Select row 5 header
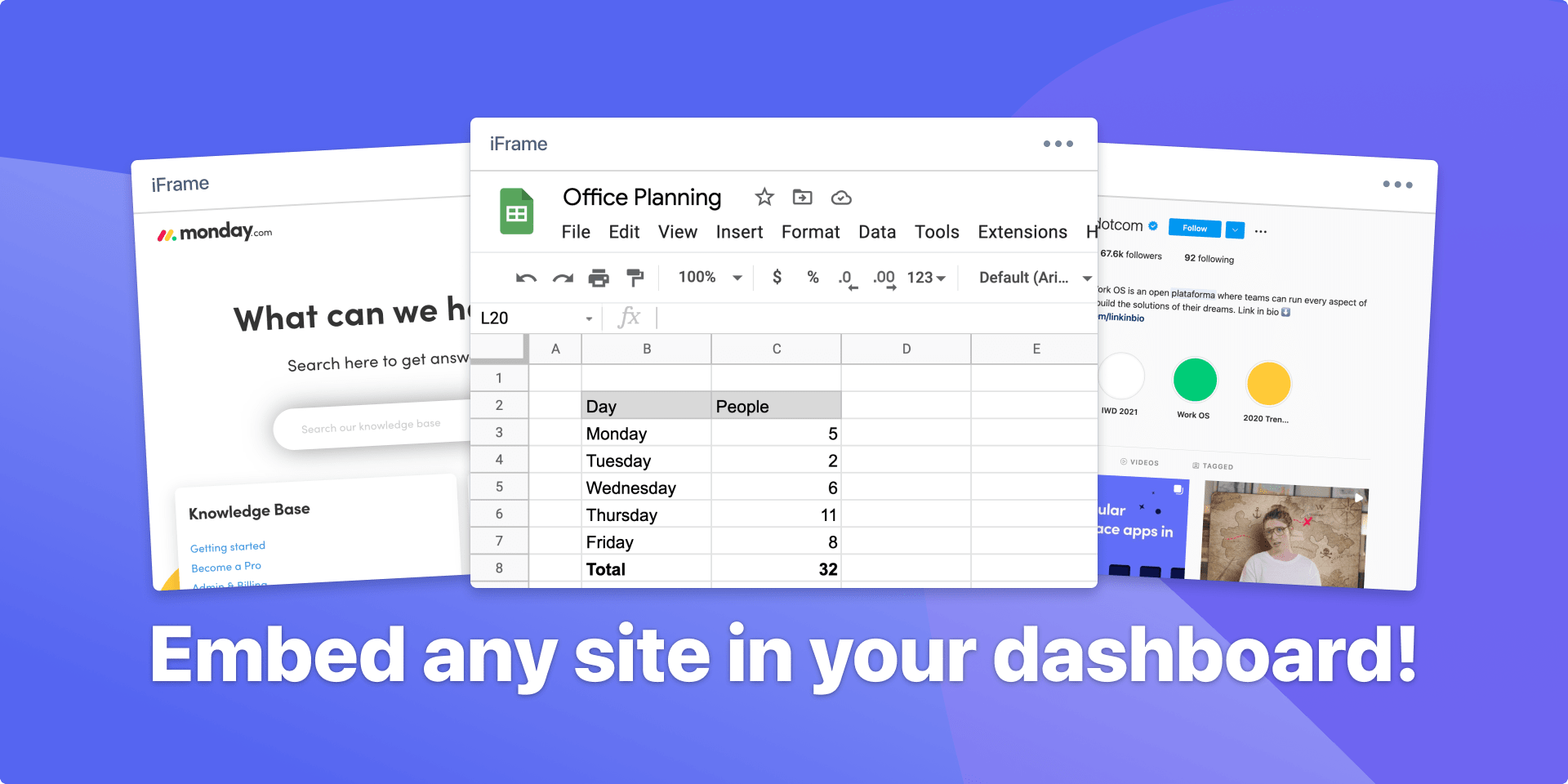The image size is (1568, 784). (499, 487)
